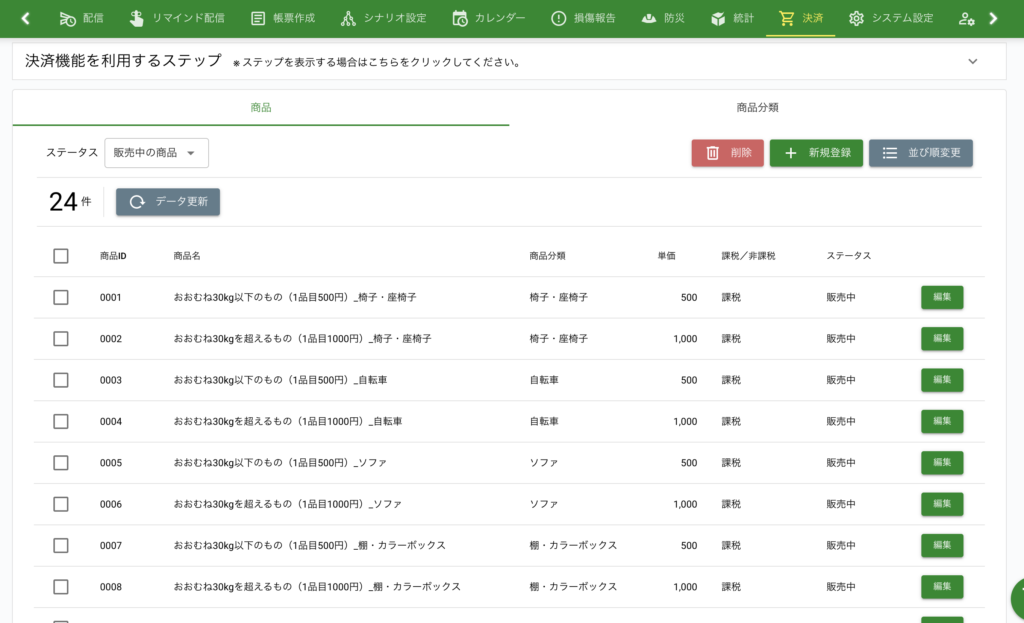Viewport: 1024px width, 623px height.
Task: Click the 単価 column header
Action: pyautogui.click(x=666, y=256)
